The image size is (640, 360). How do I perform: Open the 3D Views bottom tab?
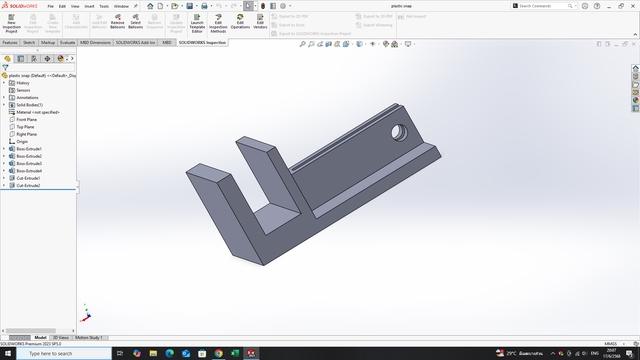[x=60, y=338]
